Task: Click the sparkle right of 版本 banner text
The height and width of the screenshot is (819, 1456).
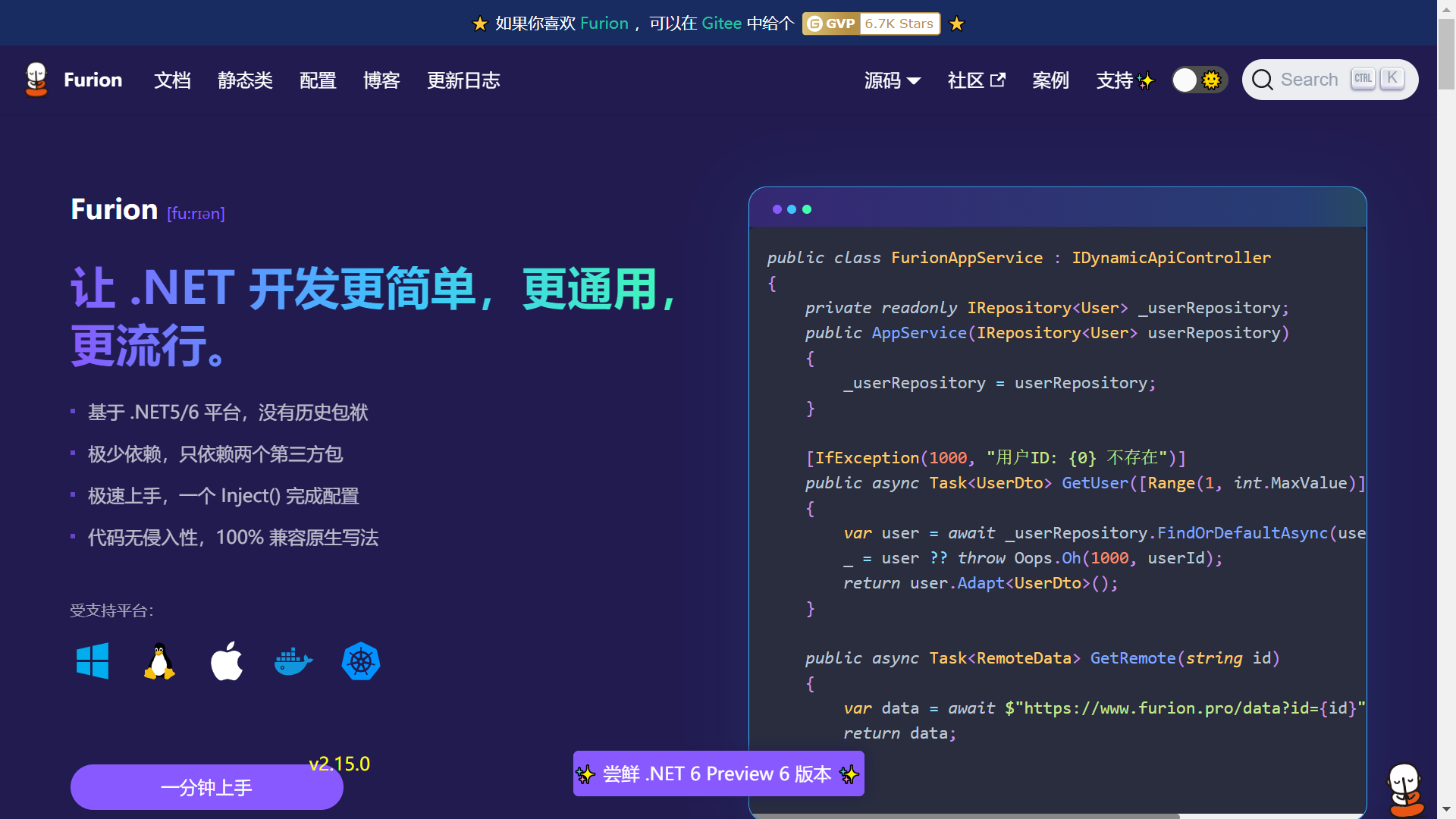Action: tap(849, 774)
